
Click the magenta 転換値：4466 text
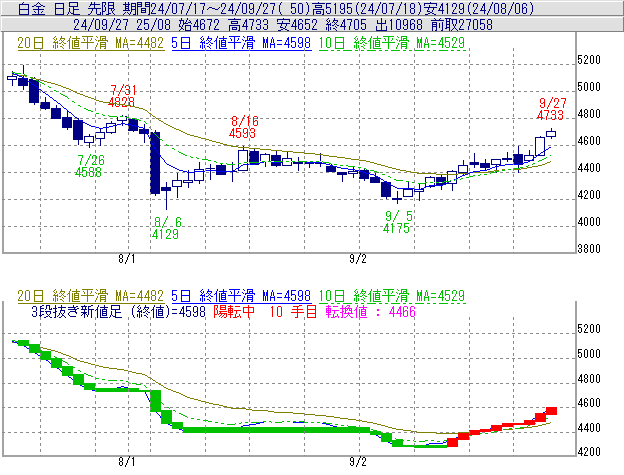click(370, 311)
